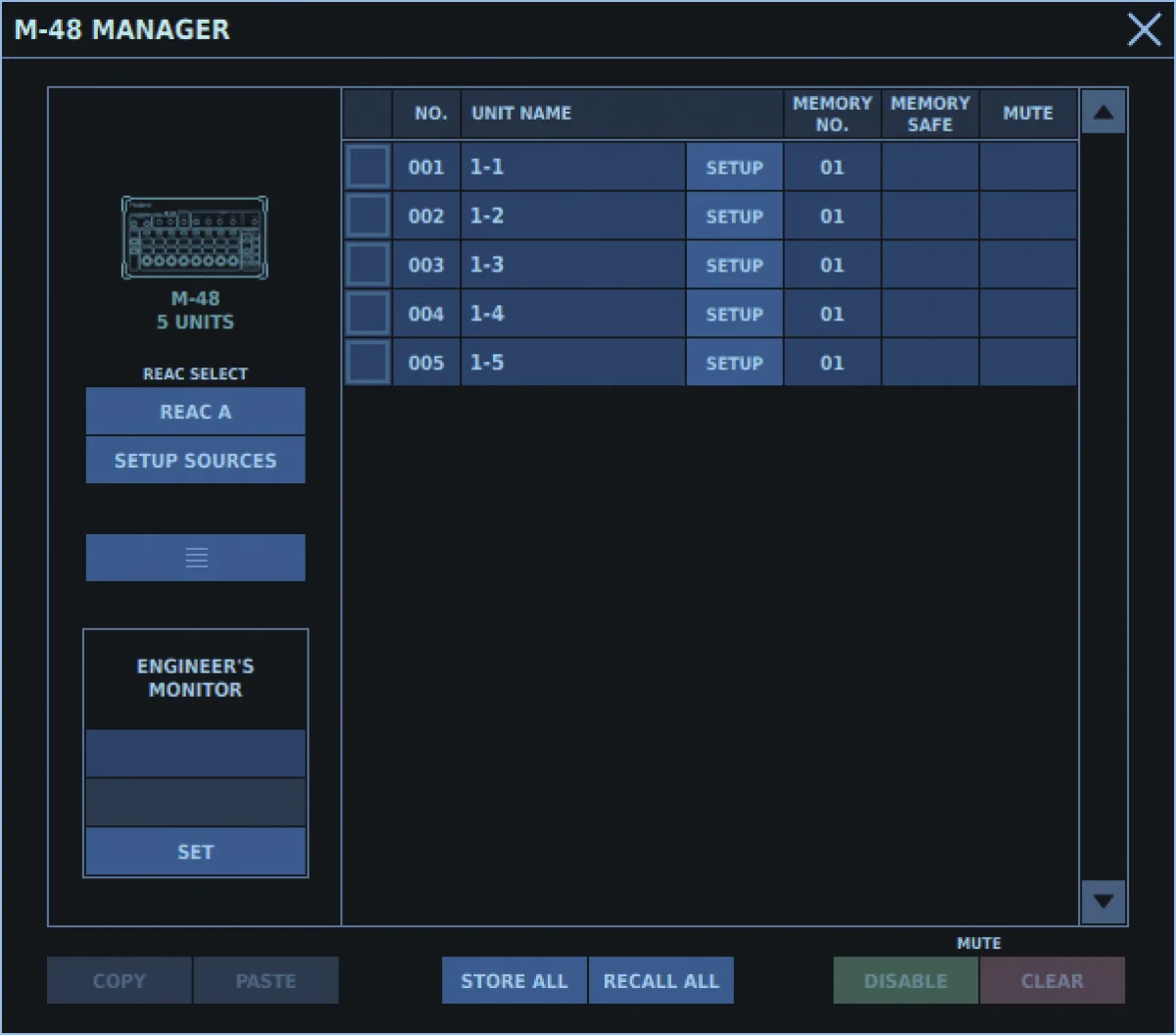Select unit name 1-1 in the list
This screenshot has height=1035, width=1176.
point(573,167)
